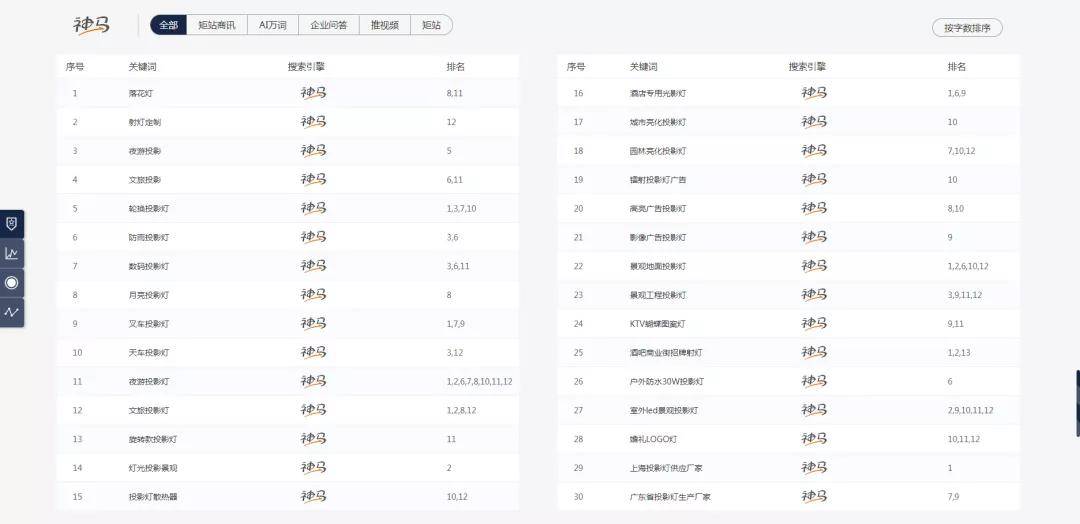This screenshot has height=524, width=1080.
Task: Click the keyword 户外防水30W投影灯
Action: (666, 381)
